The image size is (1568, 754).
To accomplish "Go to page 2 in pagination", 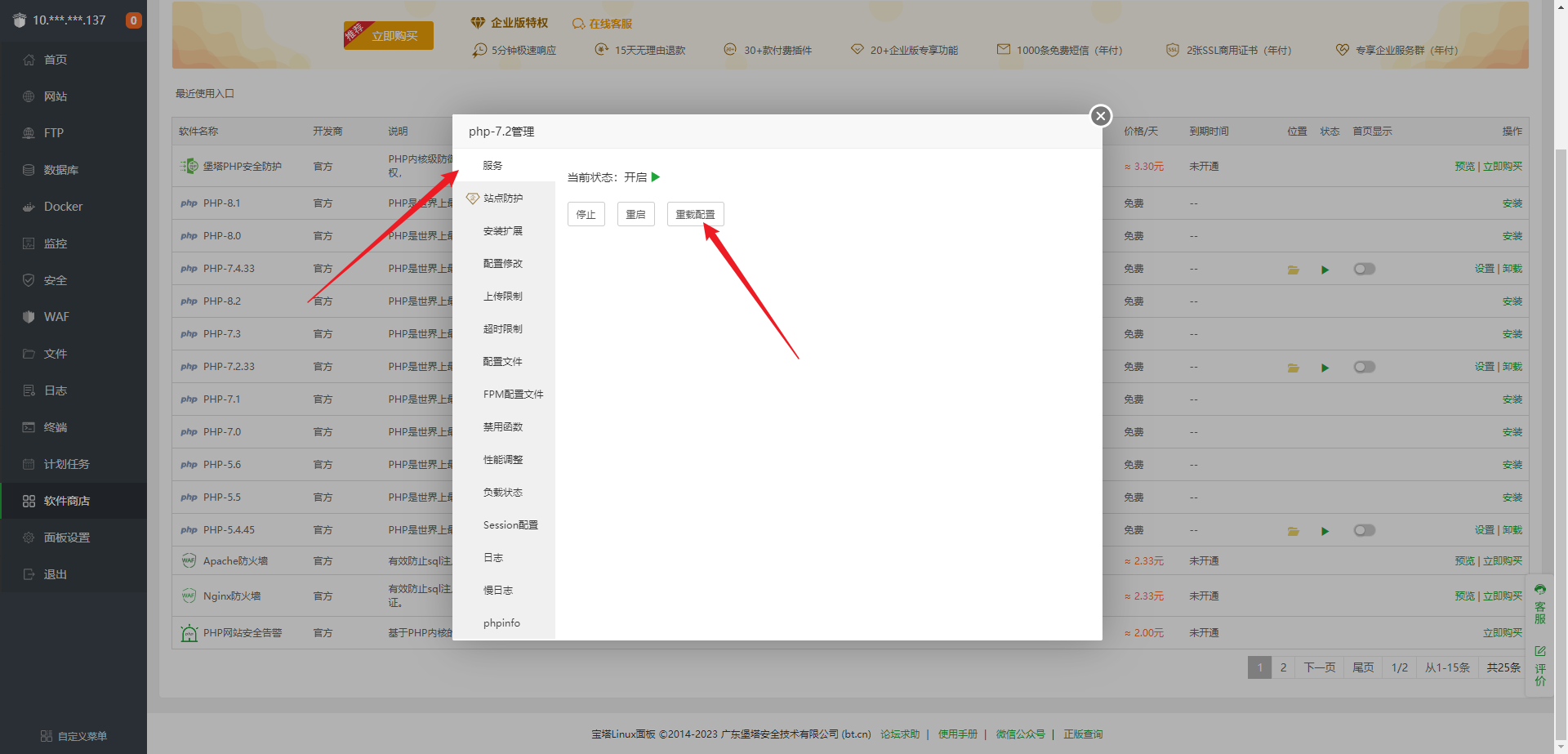I will pyautogui.click(x=1283, y=667).
